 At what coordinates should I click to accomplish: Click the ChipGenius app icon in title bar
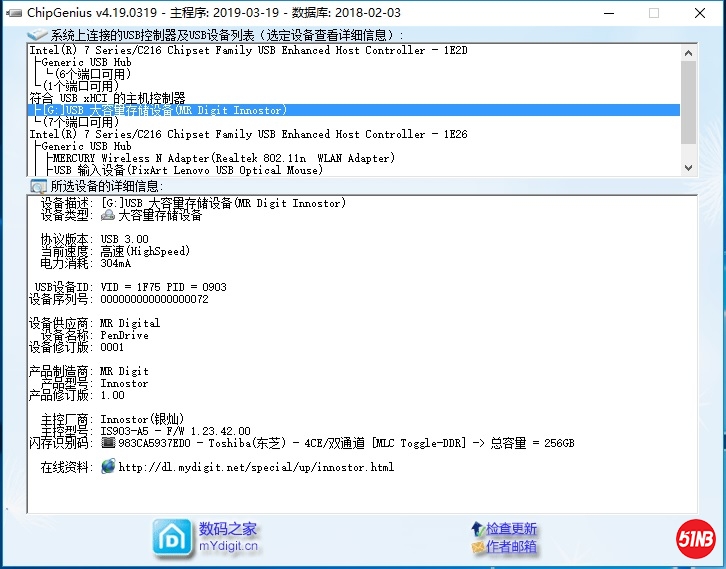coord(13,13)
